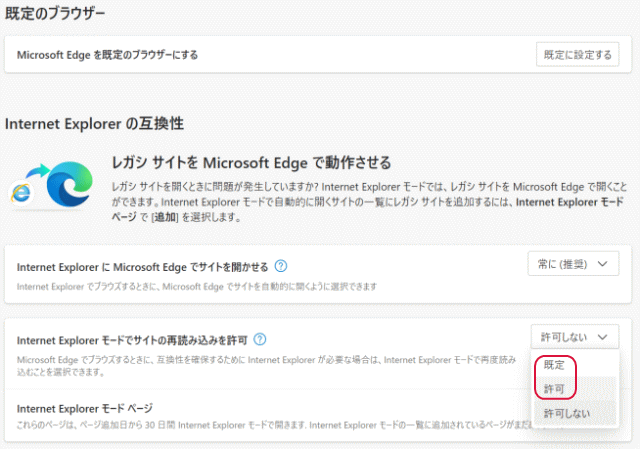640x449 pixels.
Task: Click Microsoft Edge を既定のブラウザーにする text
Action: 107,55
